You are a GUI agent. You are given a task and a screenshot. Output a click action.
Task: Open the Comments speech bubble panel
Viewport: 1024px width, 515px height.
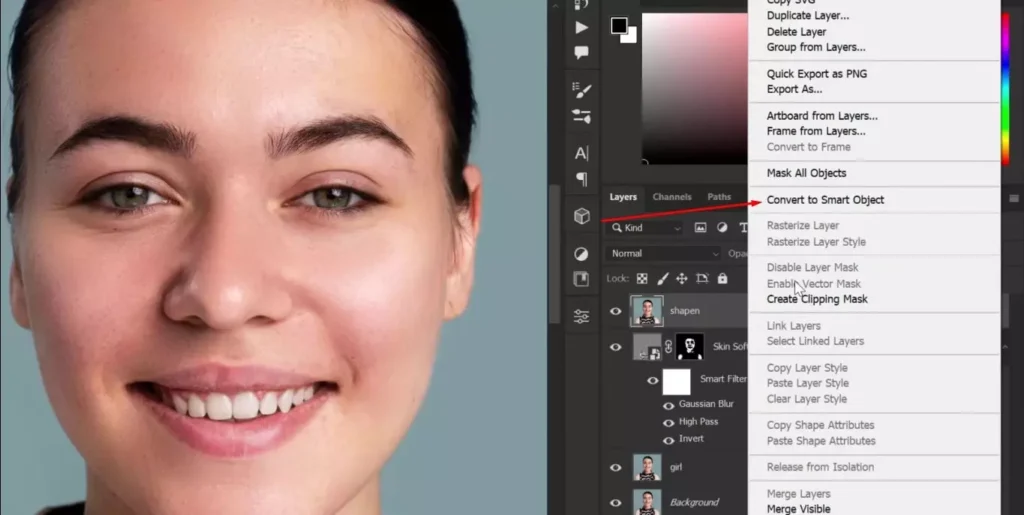click(x=581, y=53)
